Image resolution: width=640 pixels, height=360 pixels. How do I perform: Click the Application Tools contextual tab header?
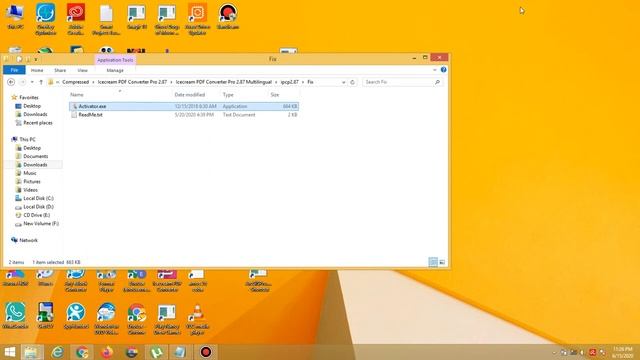click(x=115, y=60)
